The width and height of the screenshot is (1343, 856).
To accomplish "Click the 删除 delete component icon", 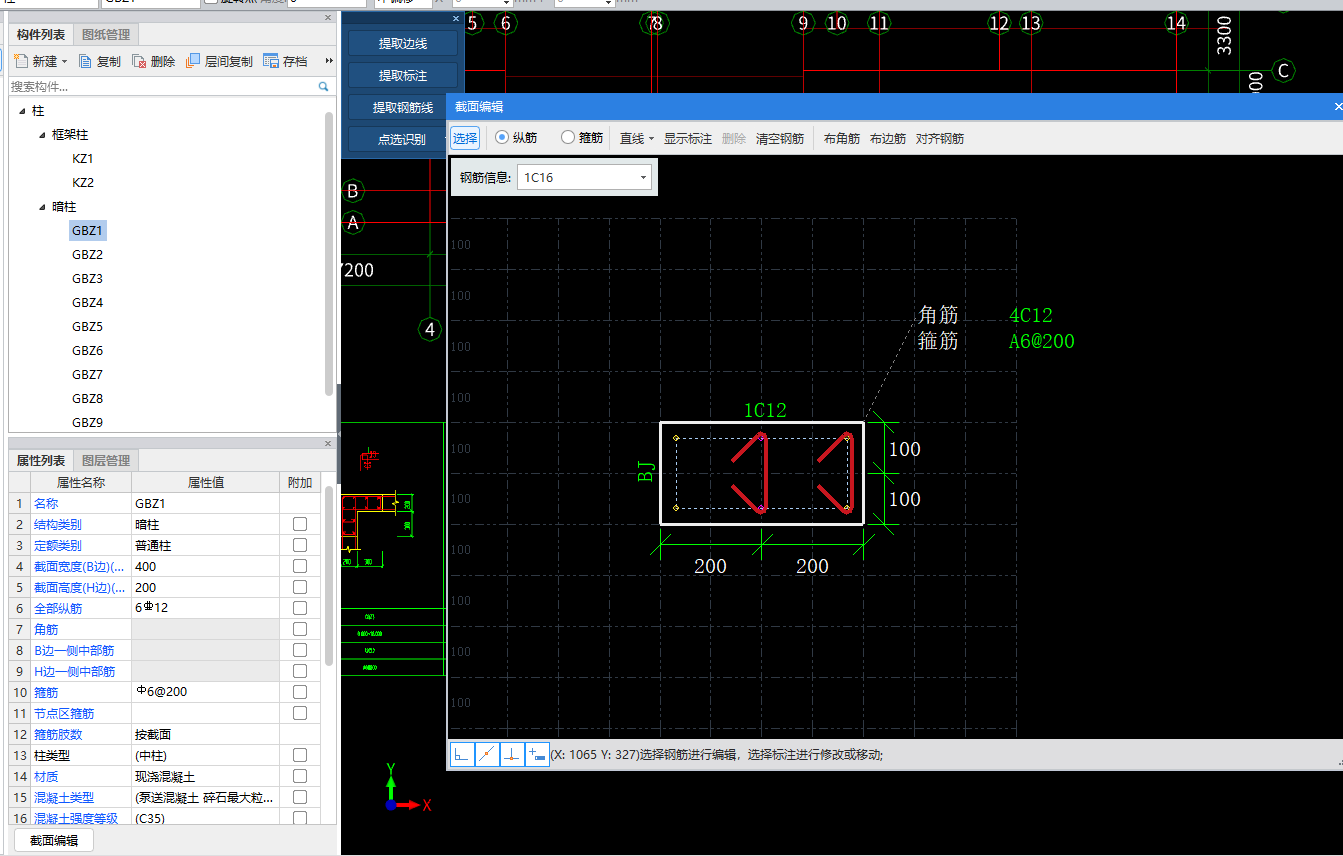I will point(140,61).
